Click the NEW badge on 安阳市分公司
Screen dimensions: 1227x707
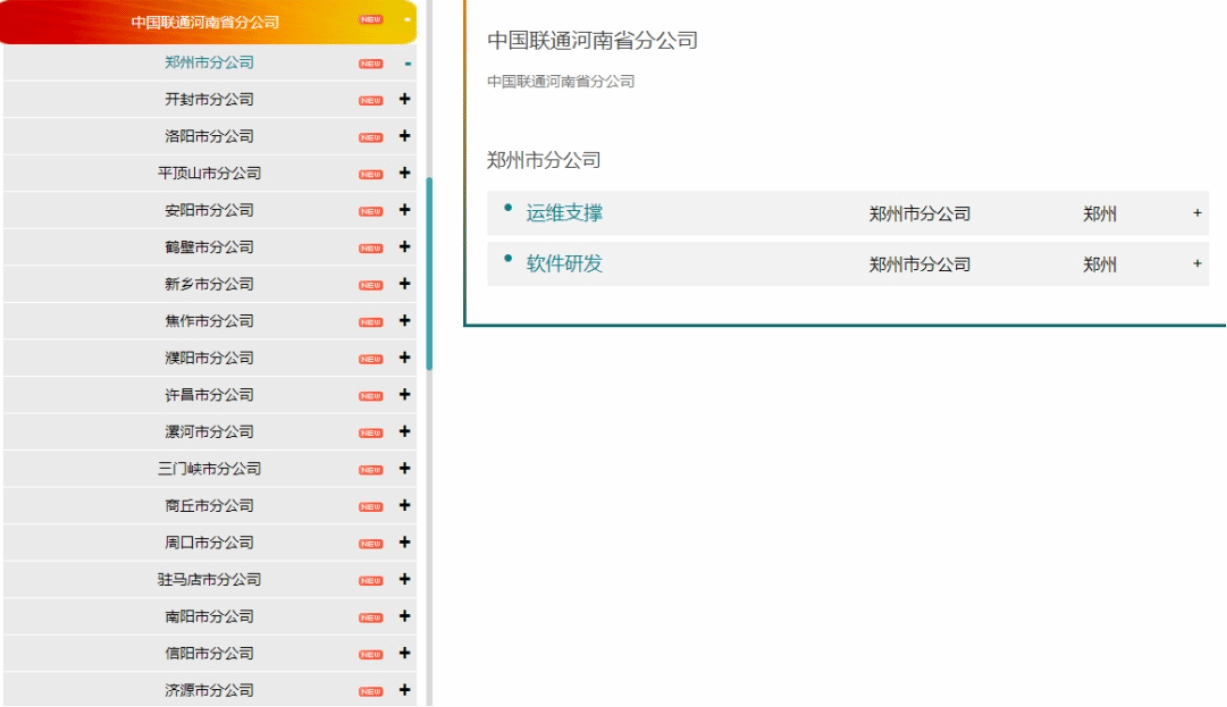coord(371,212)
